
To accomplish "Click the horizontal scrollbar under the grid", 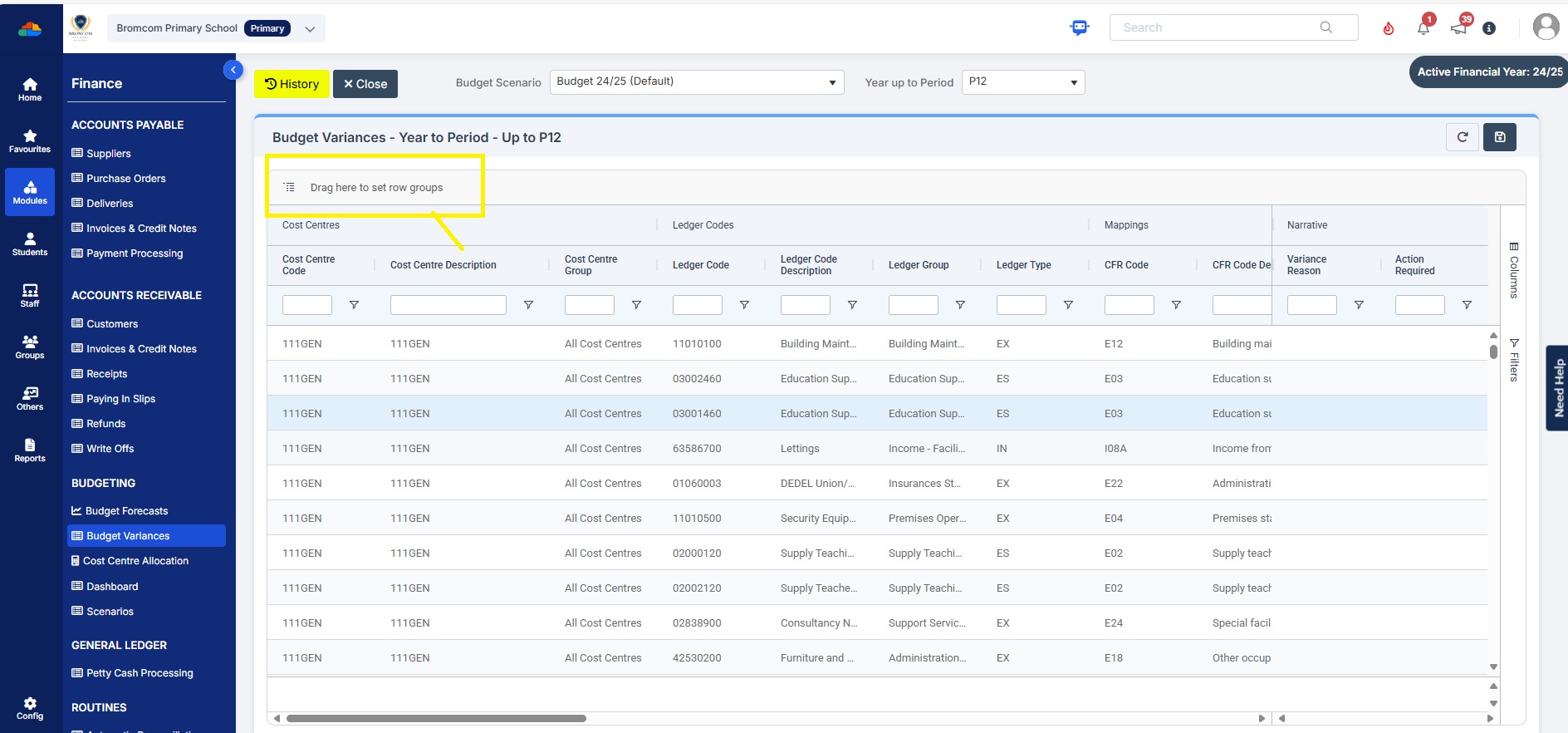I will [436, 718].
